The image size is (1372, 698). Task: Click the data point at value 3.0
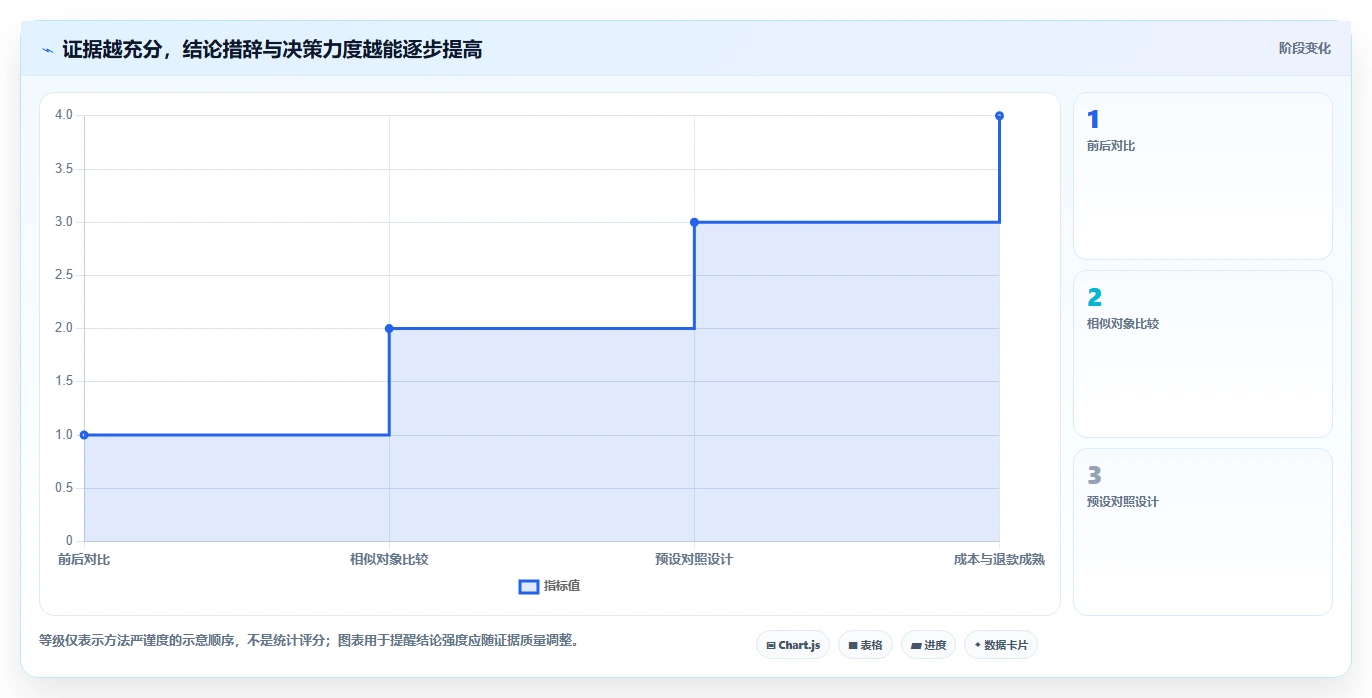click(x=694, y=222)
